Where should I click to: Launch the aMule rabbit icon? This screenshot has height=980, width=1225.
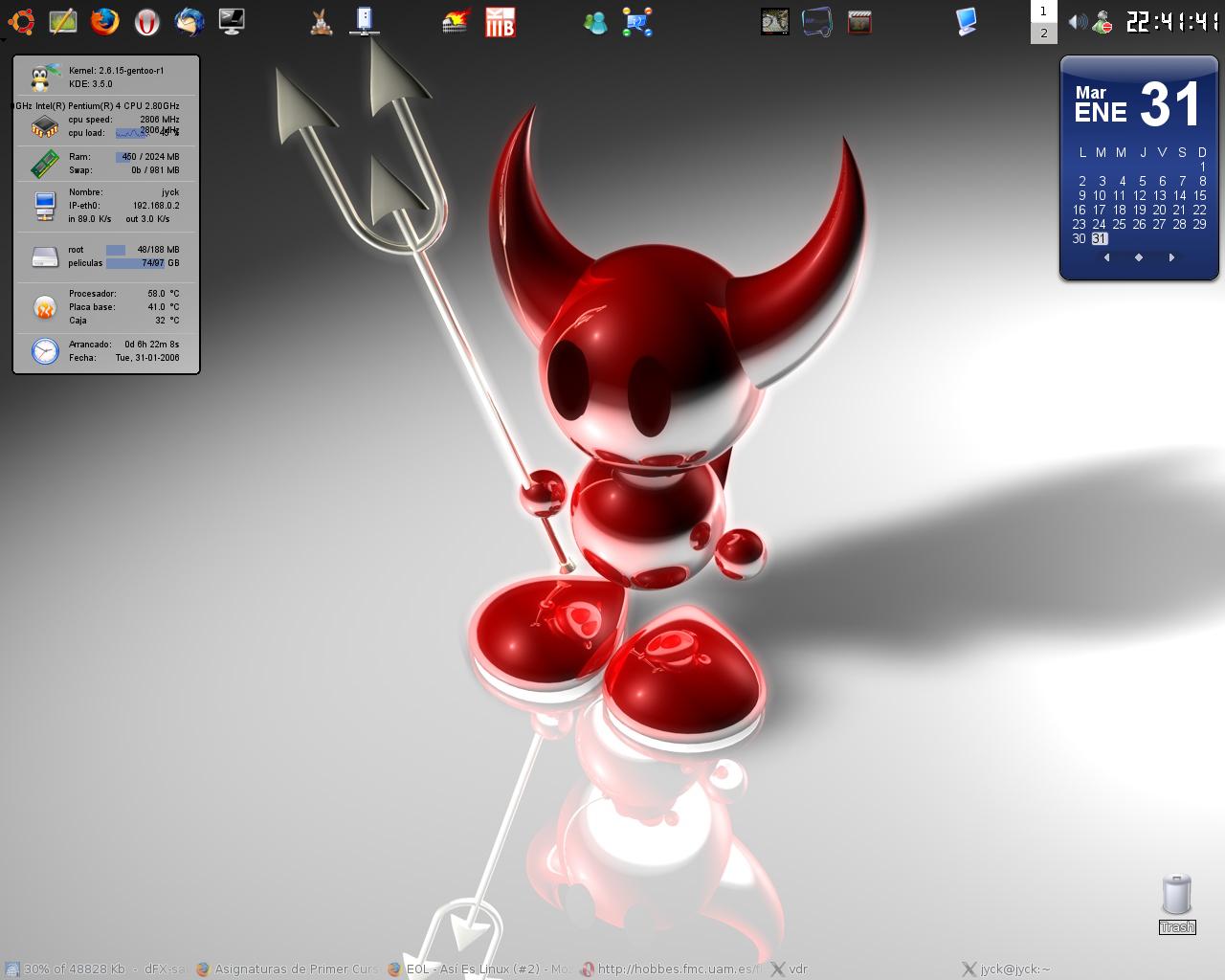[322, 21]
